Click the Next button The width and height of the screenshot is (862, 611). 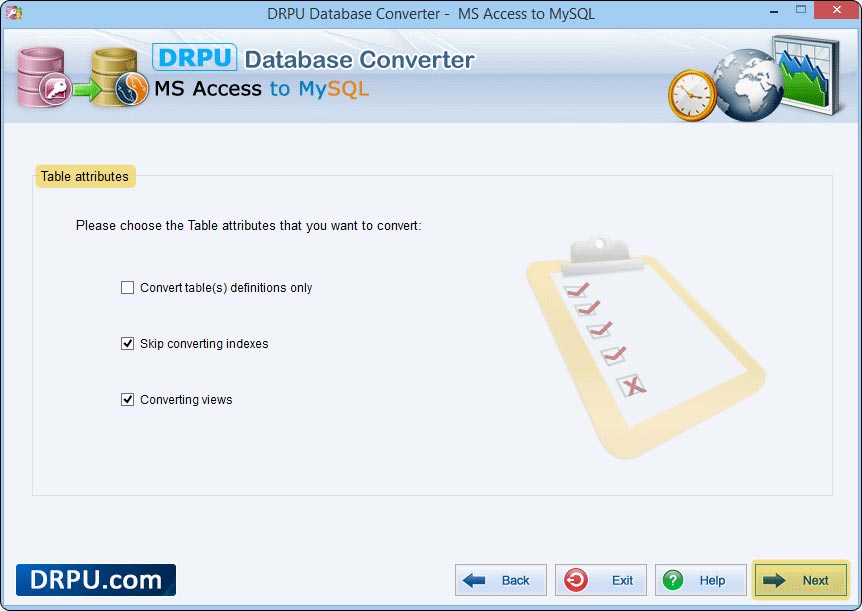click(800, 580)
